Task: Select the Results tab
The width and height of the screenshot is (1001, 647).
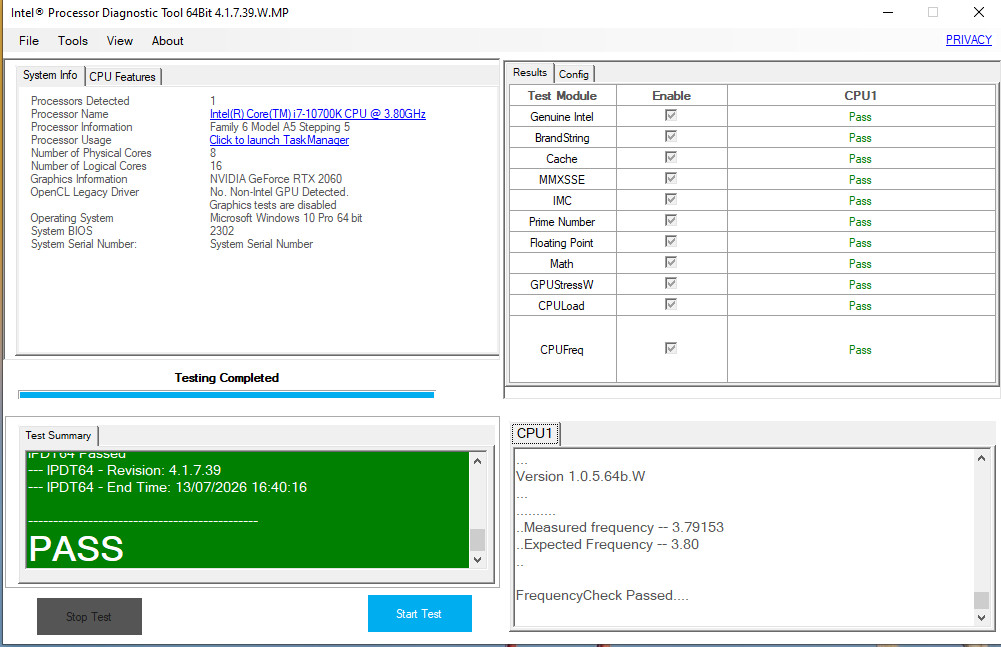Action: 530,73
